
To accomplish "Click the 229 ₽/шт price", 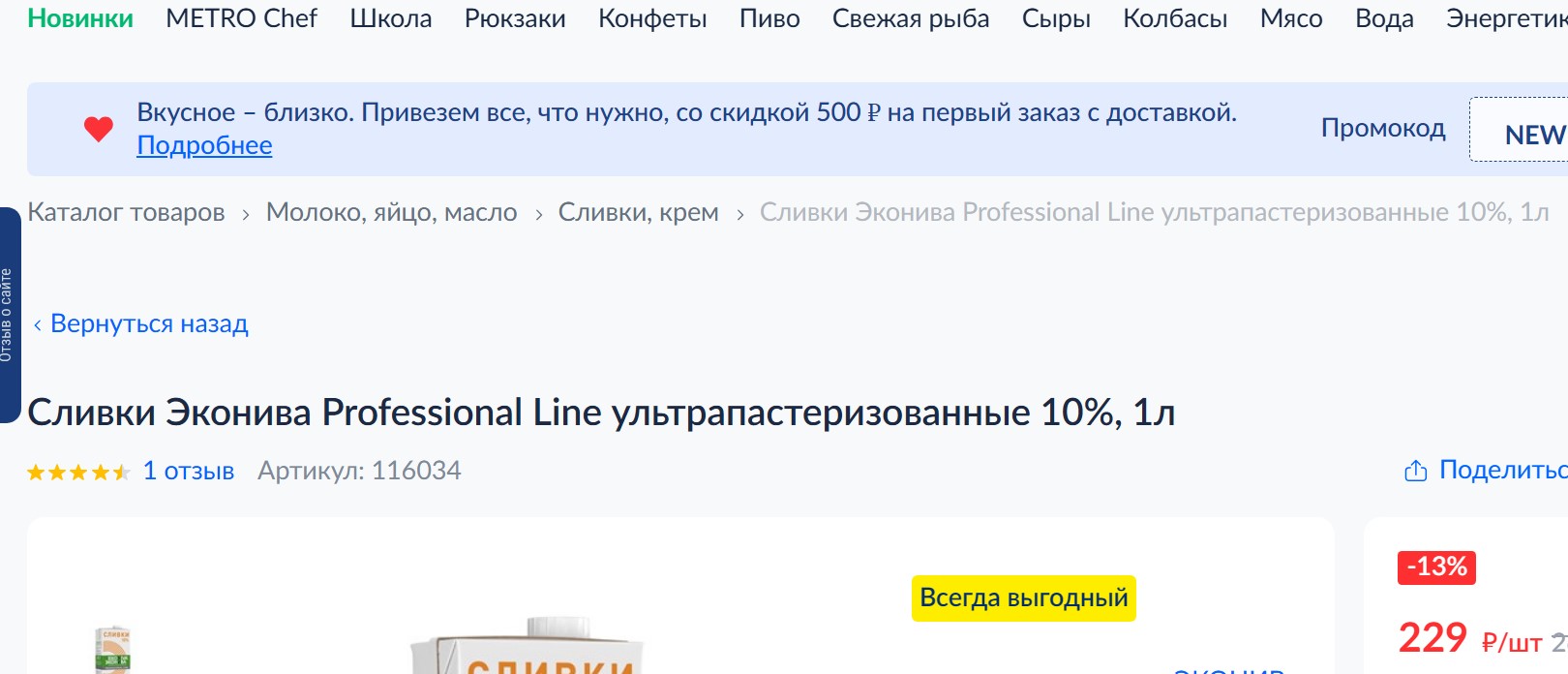I will (1470, 638).
